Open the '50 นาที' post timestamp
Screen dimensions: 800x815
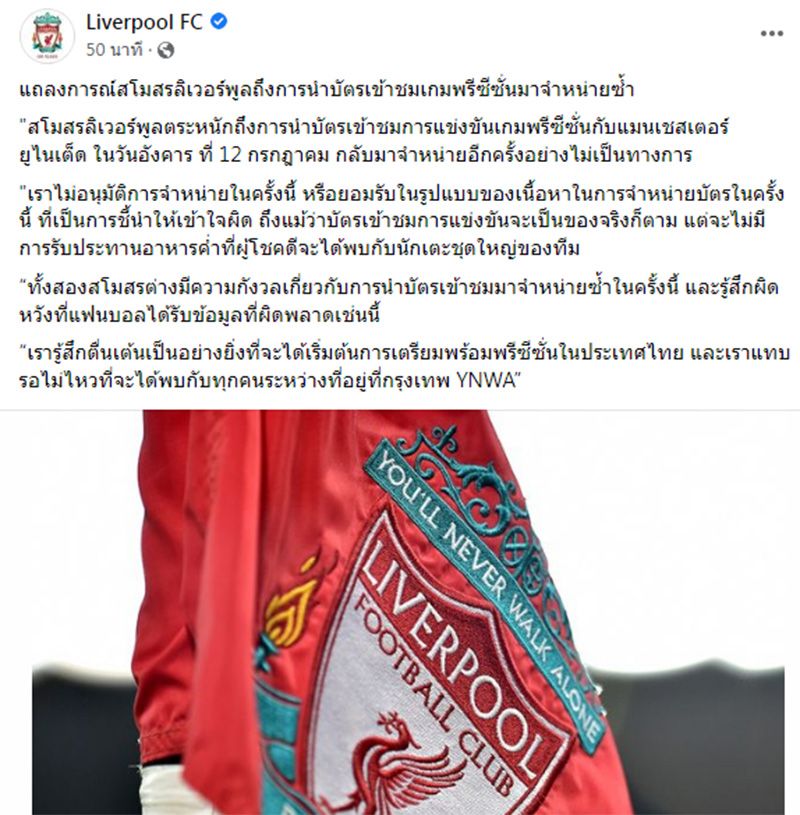click(114, 50)
